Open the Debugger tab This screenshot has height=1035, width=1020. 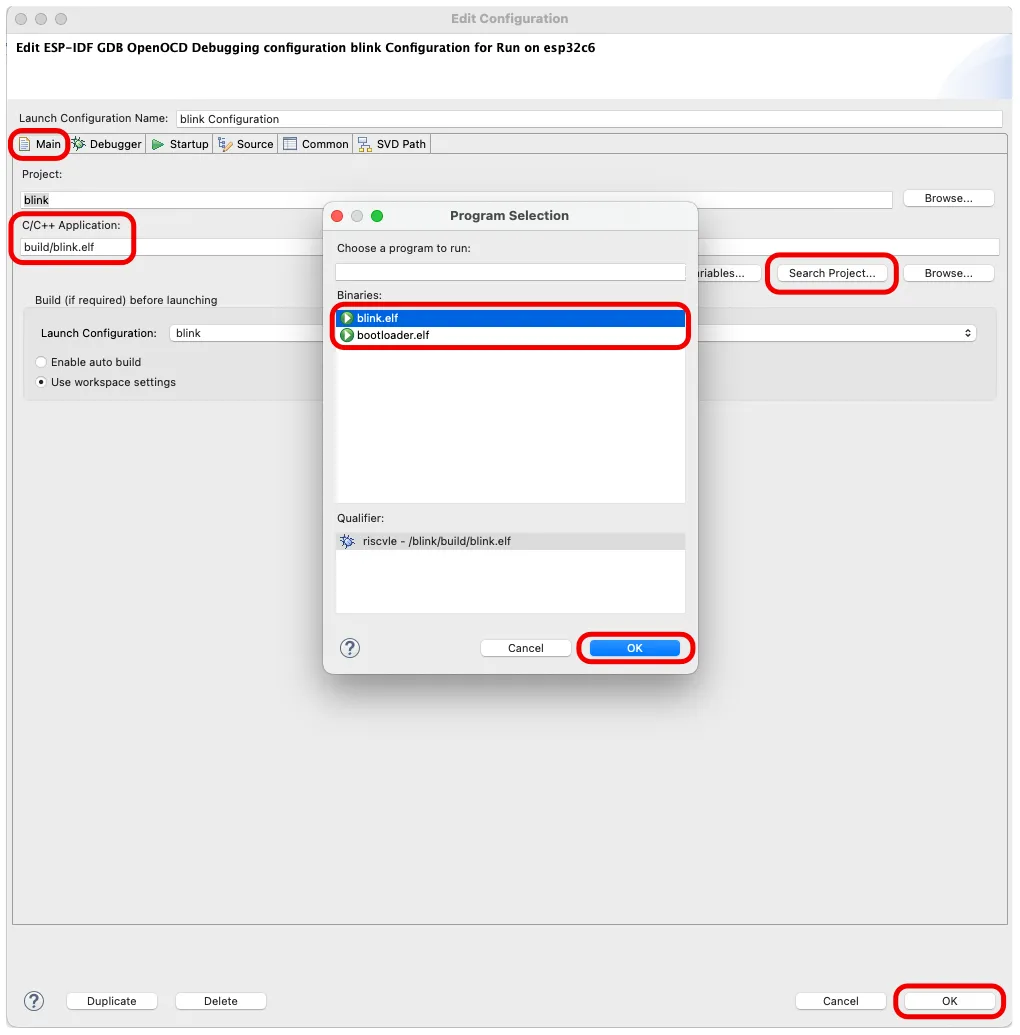pos(107,144)
